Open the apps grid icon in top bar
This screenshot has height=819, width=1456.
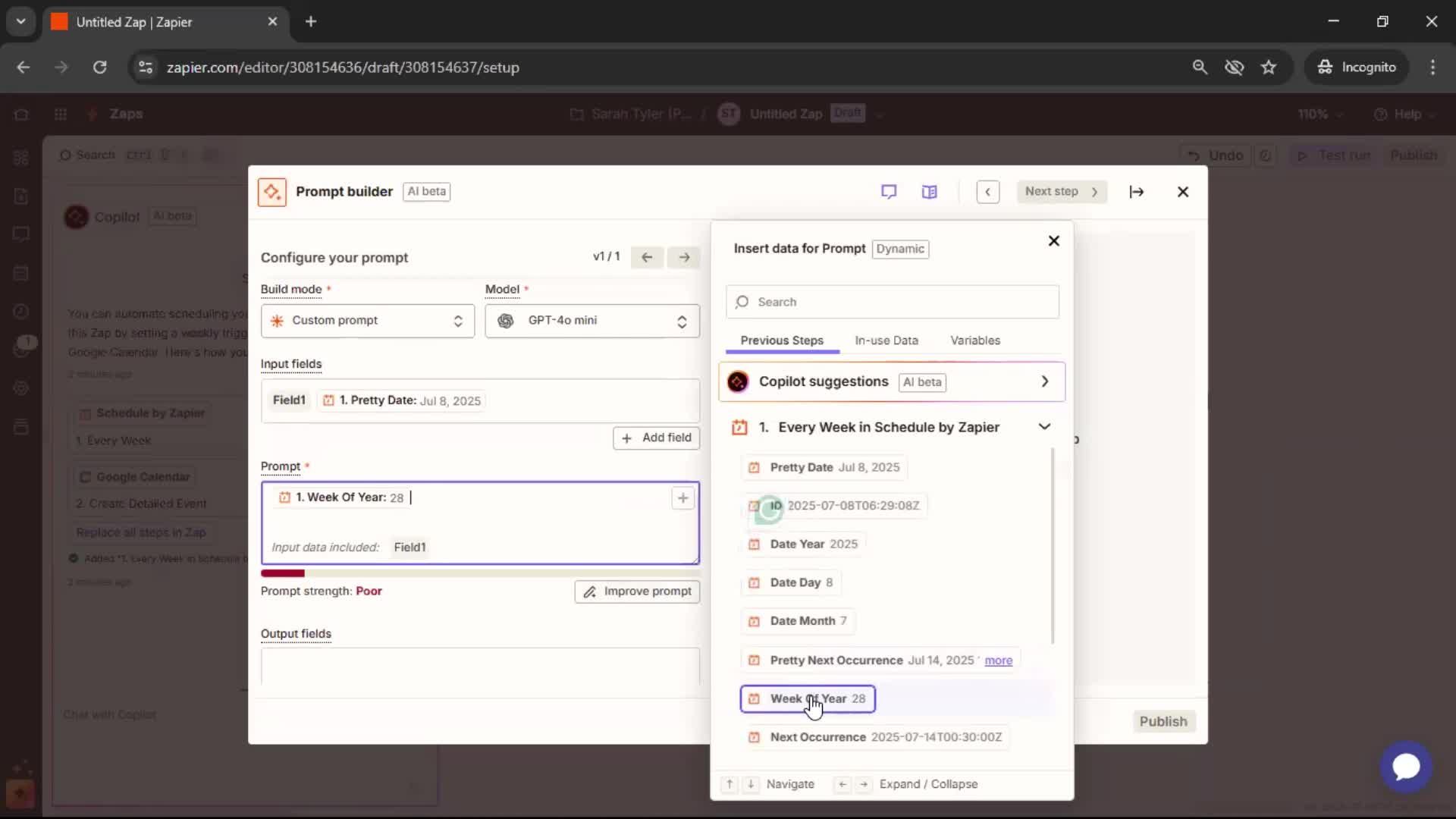(x=61, y=115)
